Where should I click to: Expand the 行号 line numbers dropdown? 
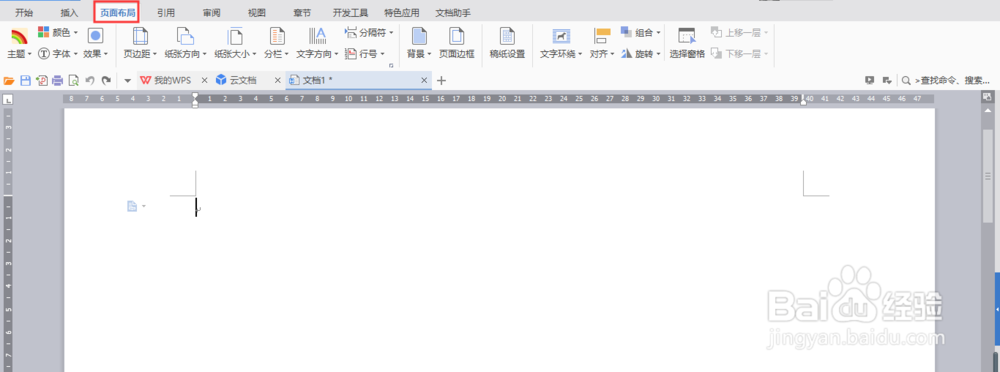tap(365, 54)
